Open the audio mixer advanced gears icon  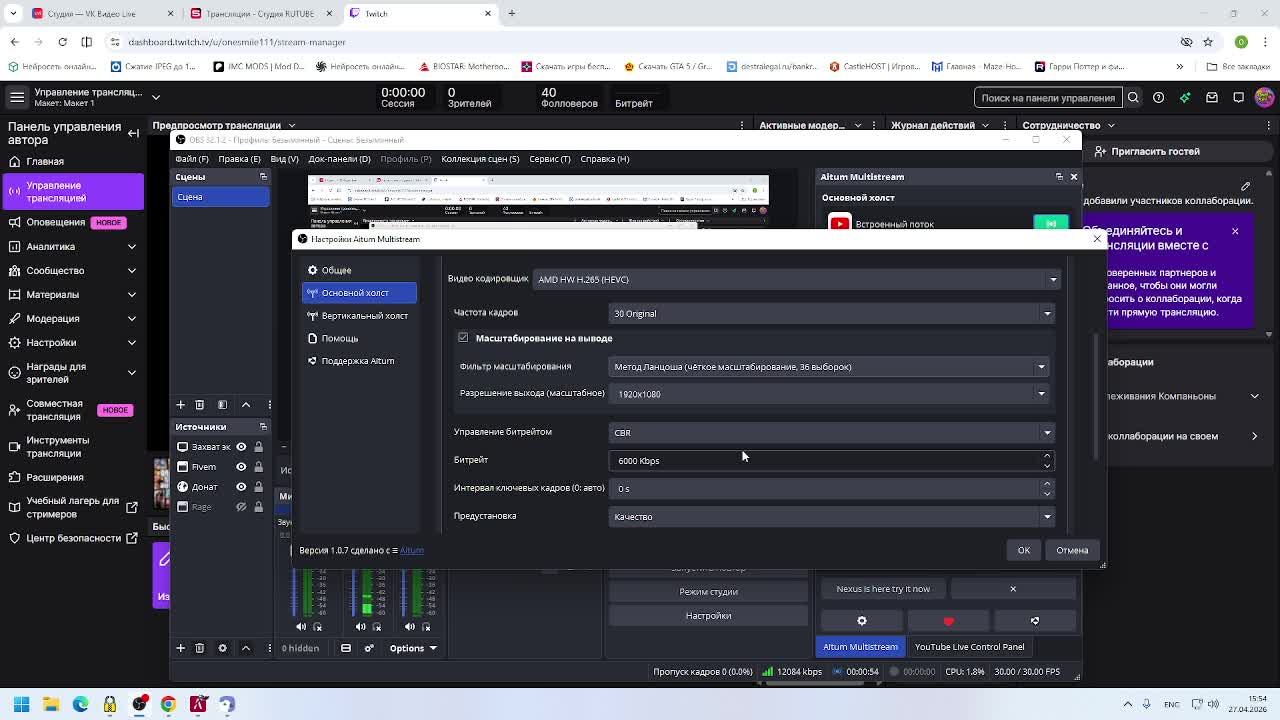369,648
